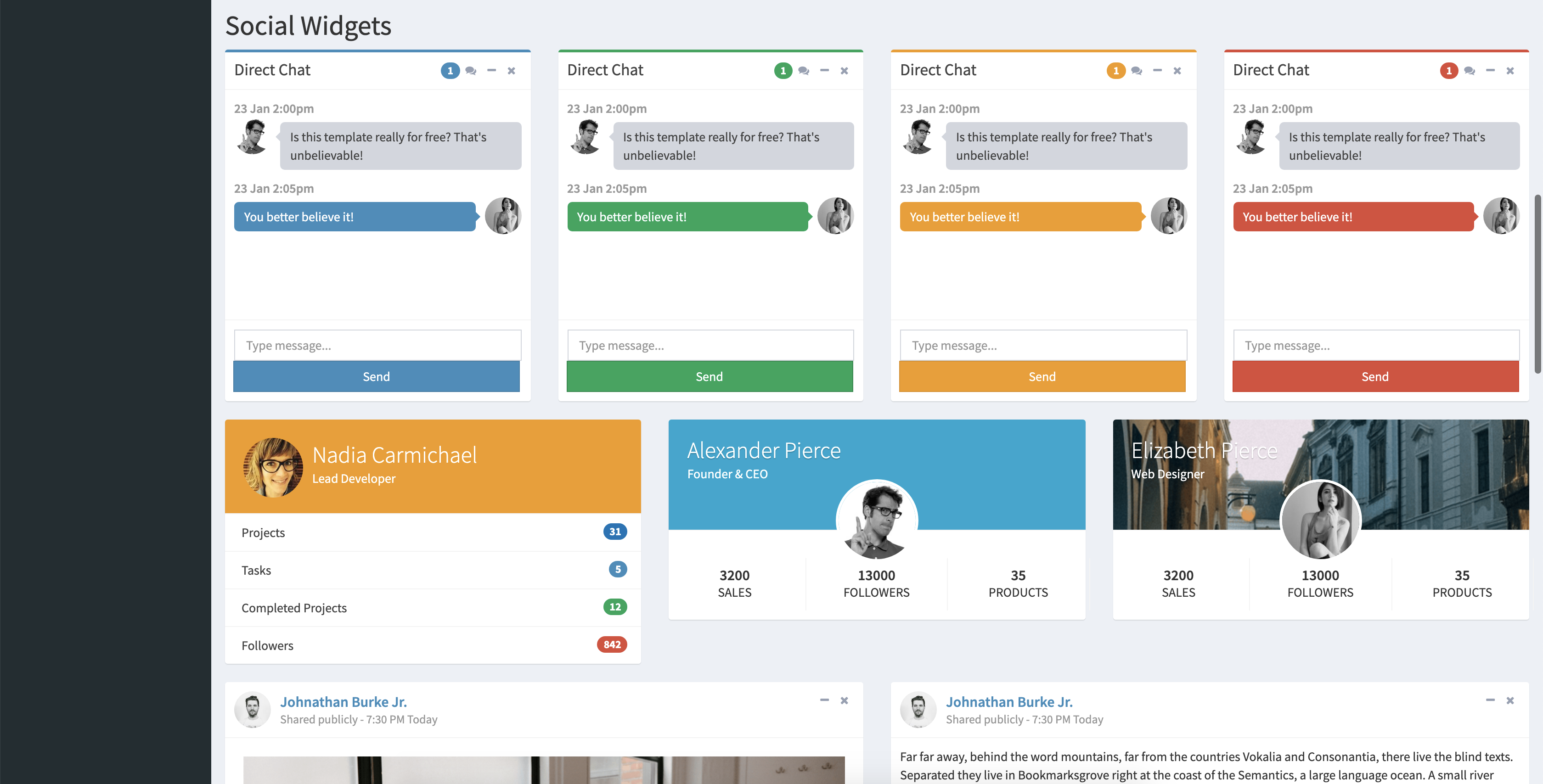Click red badge showing 1 new message

pyautogui.click(x=1449, y=71)
